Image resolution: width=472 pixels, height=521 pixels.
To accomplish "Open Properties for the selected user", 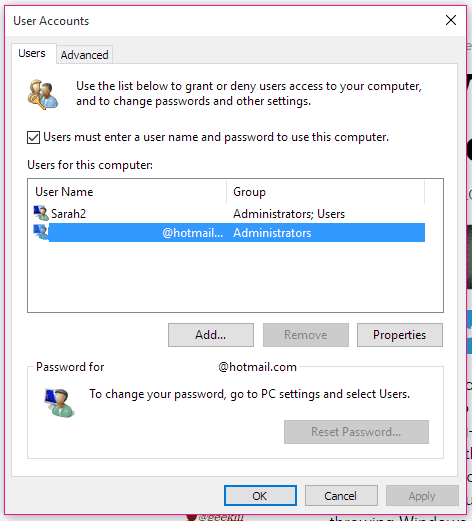I will point(400,335).
